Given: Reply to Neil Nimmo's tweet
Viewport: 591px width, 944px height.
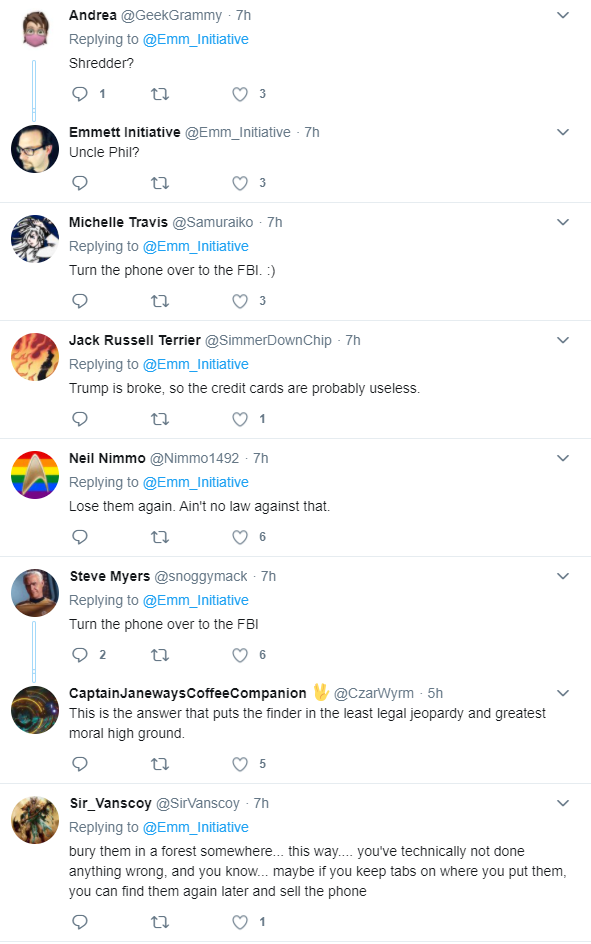Looking at the screenshot, I should coord(80,537).
